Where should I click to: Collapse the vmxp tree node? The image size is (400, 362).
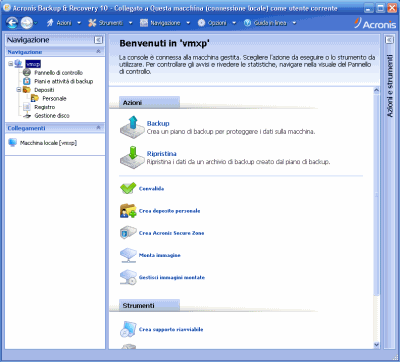(x=11, y=64)
